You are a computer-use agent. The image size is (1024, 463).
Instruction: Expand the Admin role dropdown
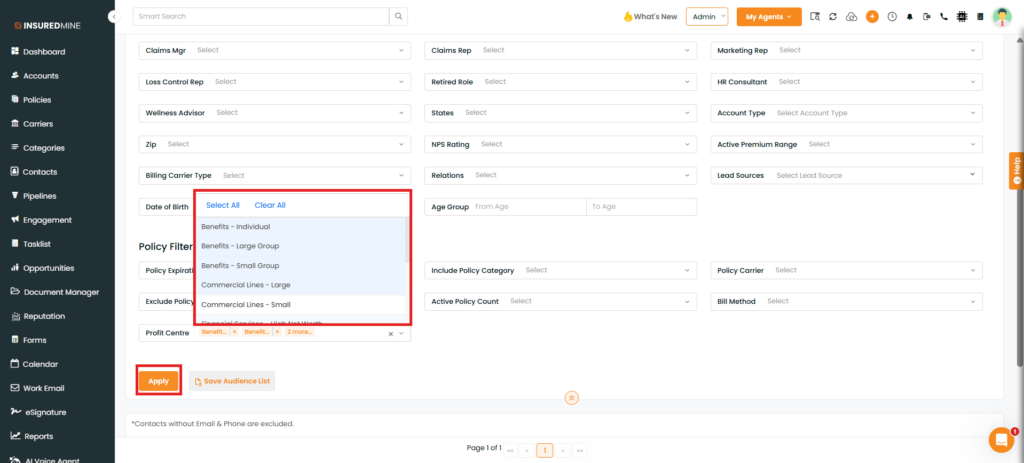[707, 17]
